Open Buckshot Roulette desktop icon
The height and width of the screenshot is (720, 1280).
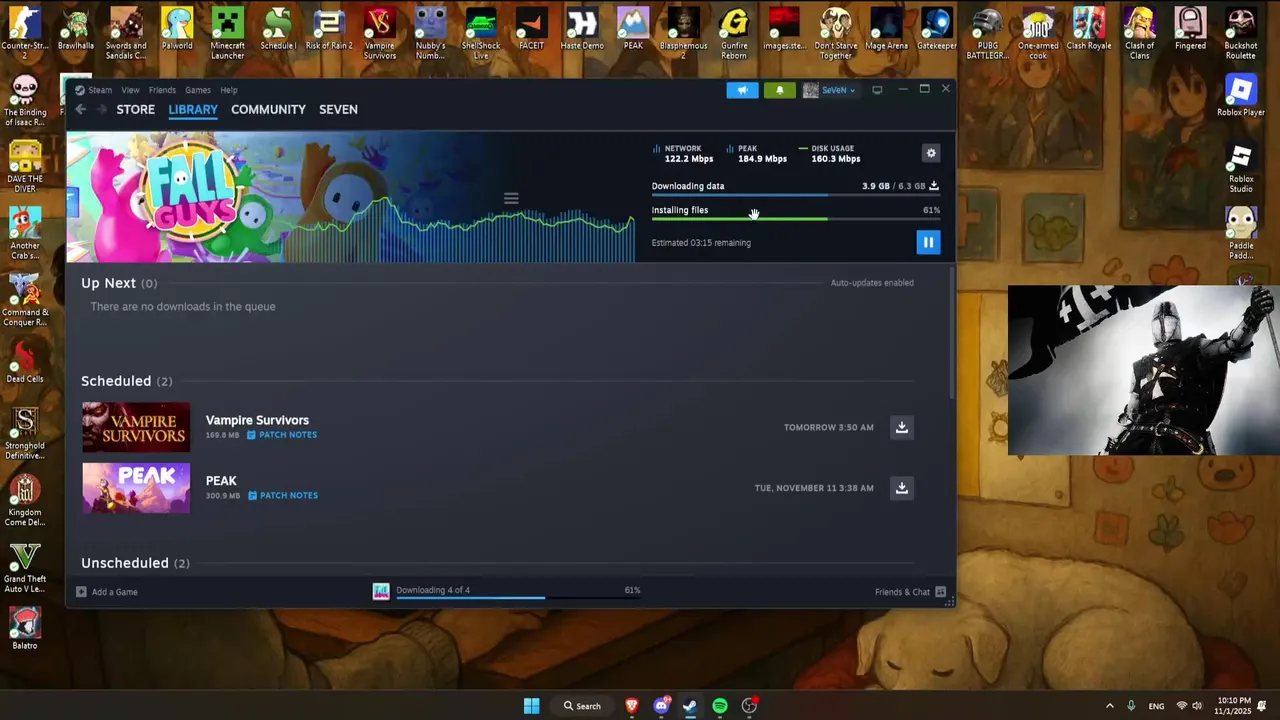click(x=1241, y=32)
